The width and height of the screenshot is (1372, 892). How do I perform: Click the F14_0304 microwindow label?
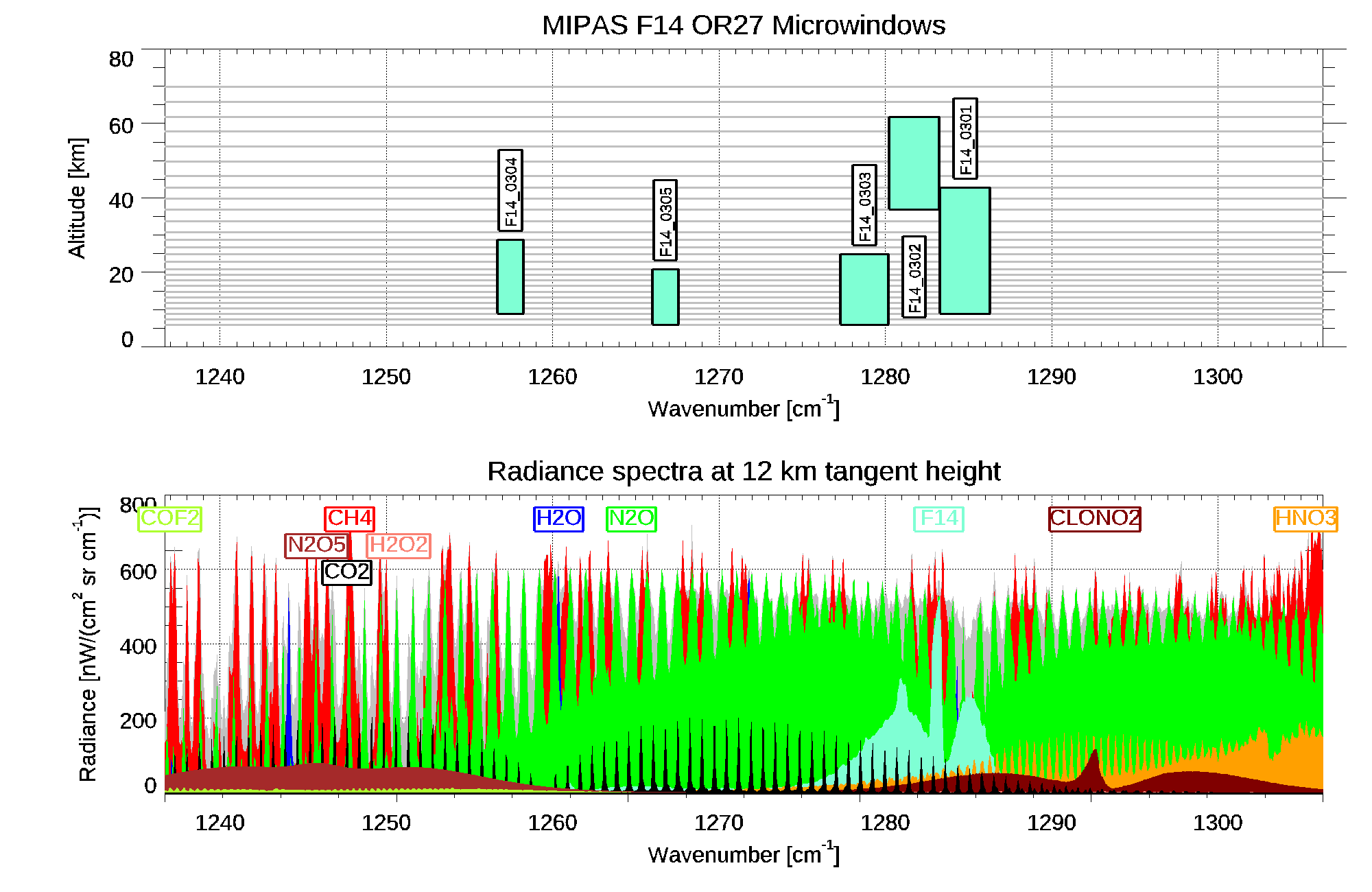point(510,191)
